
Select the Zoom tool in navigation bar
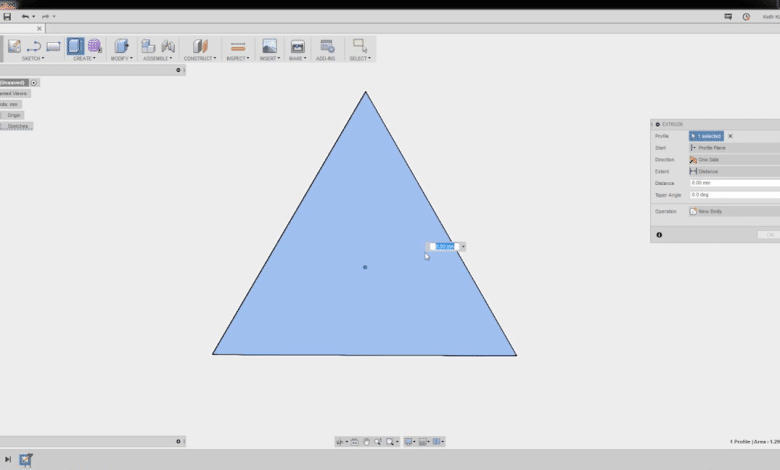tap(378, 442)
